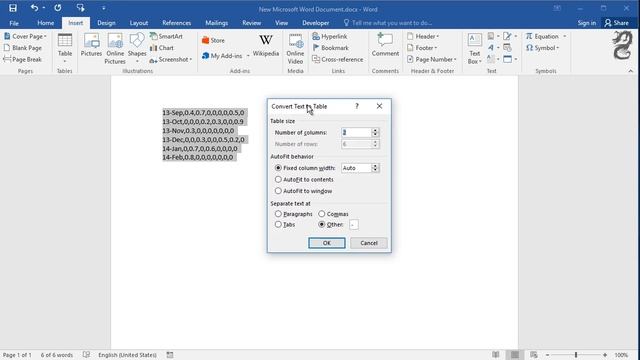Insert a Cross-reference
The image size is (640, 360).
(338, 59)
